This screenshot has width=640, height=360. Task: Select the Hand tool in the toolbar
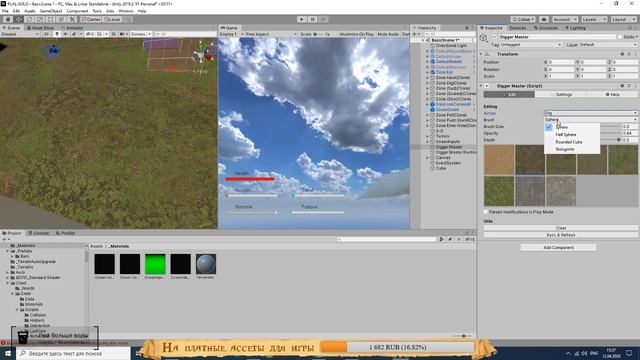pyautogui.click(x=8, y=19)
